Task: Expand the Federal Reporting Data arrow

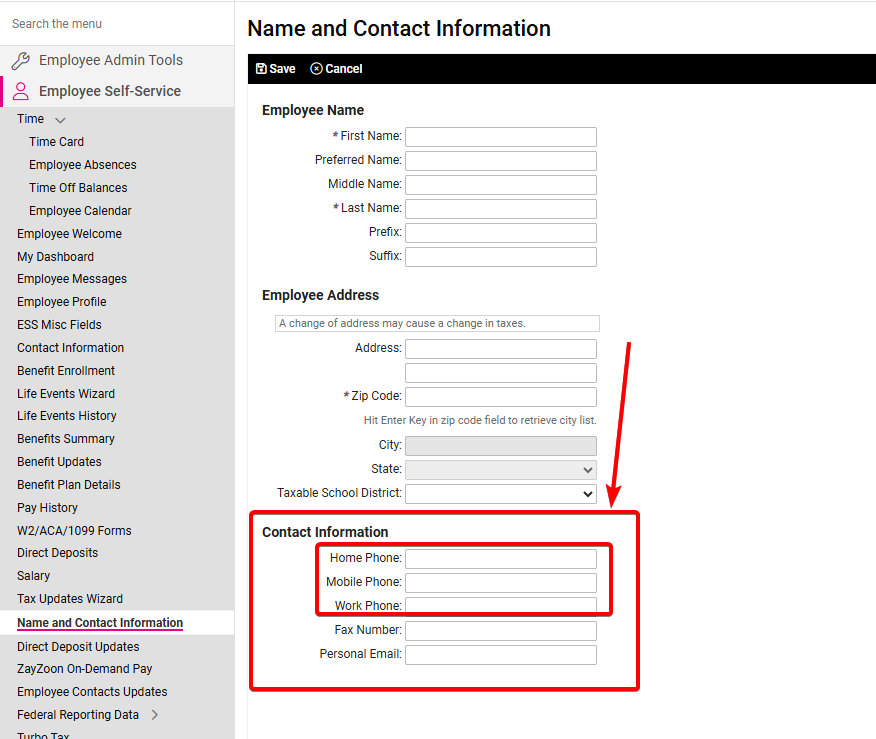Action: tap(155, 714)
